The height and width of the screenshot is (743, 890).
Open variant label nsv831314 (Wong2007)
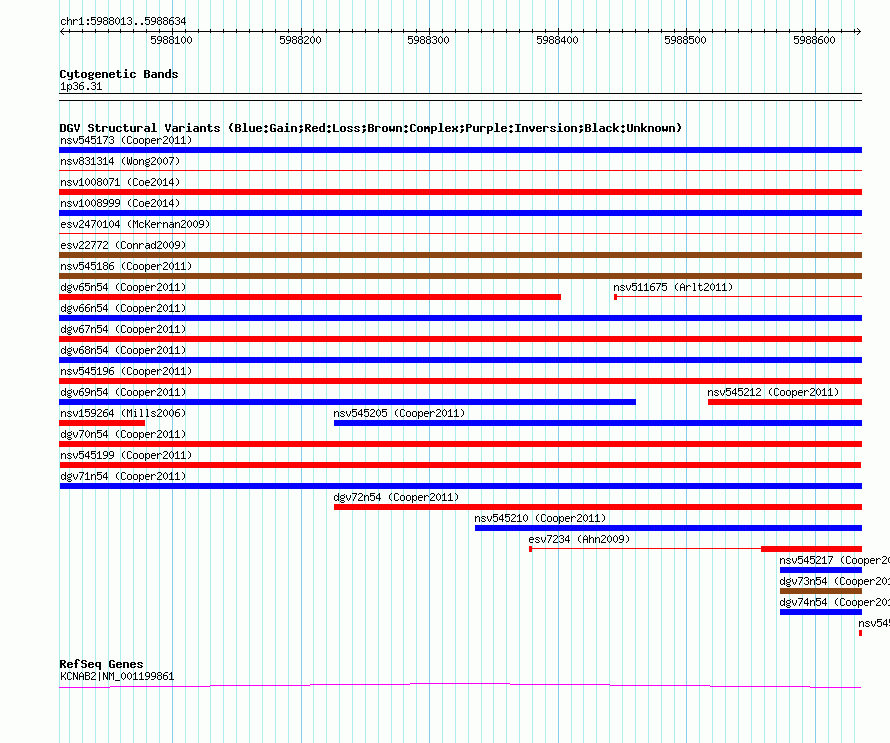pos(120,161)
